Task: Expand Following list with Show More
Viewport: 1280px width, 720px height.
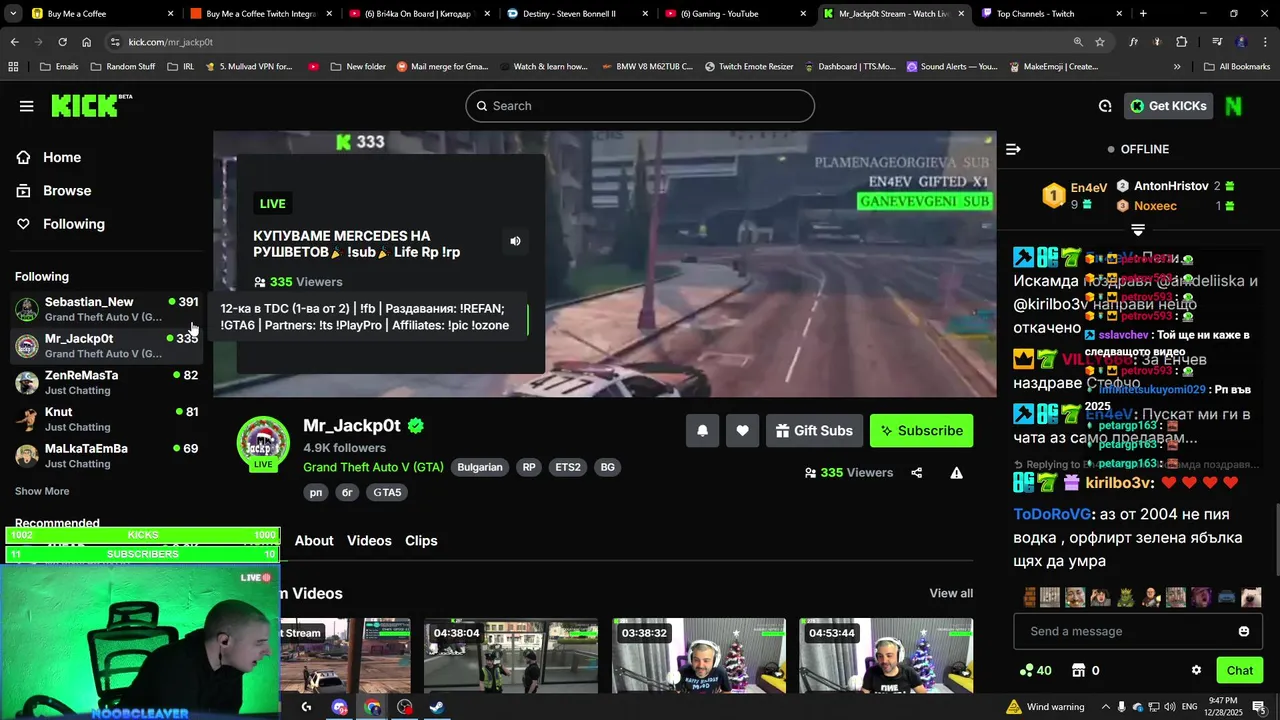Action: pos(42,491)
